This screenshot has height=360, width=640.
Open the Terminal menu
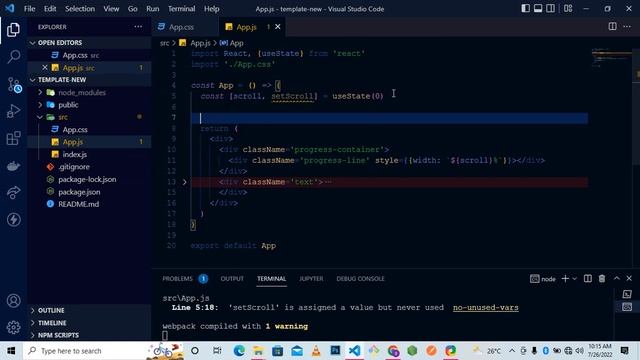[x=182, y=9]
